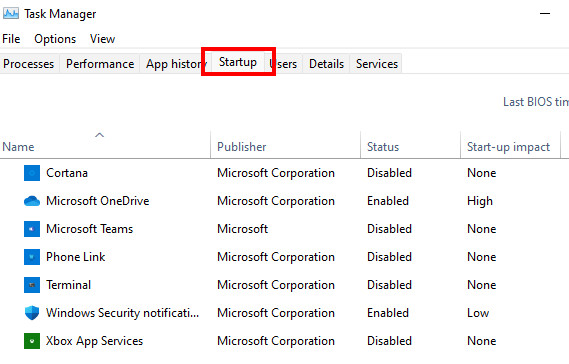The width and height of the screenshot is (569, 364).
Task: Switch to the Details tab
Action: (327, 64)
